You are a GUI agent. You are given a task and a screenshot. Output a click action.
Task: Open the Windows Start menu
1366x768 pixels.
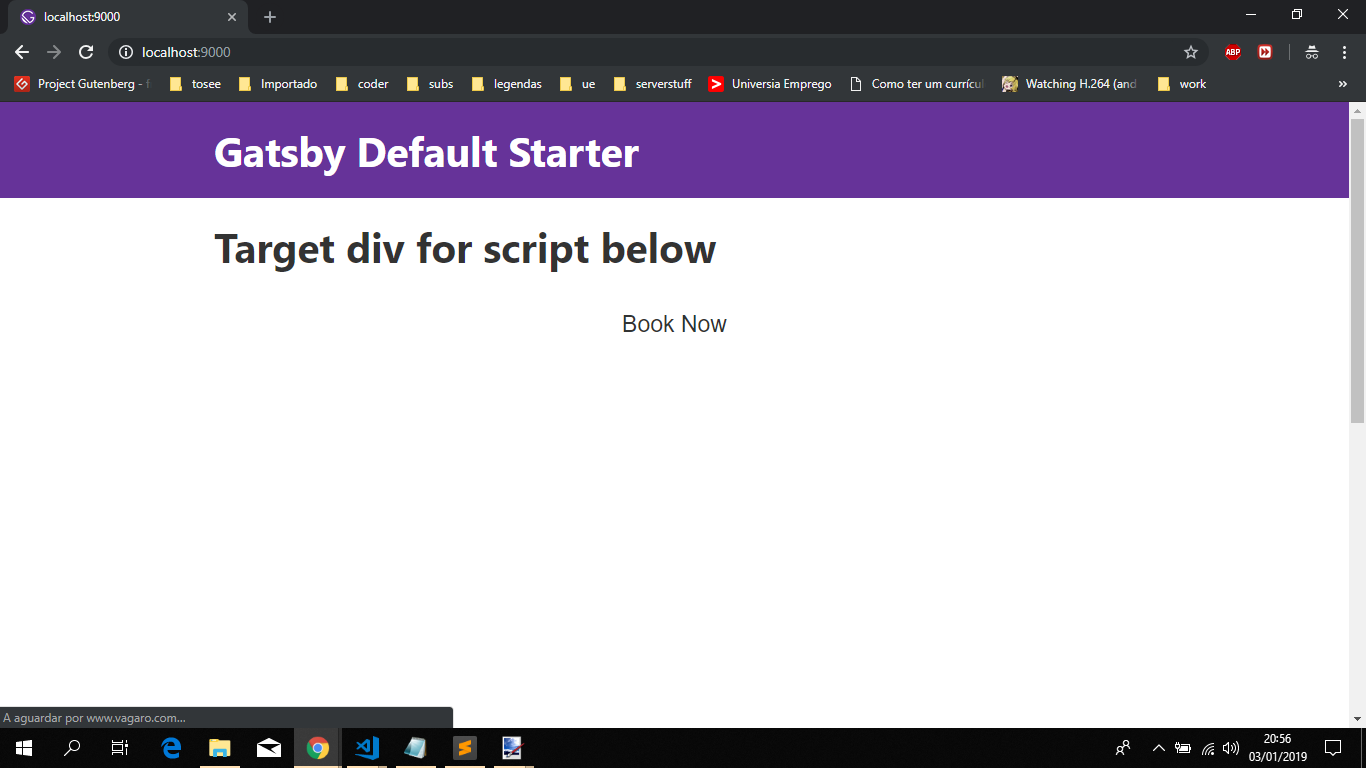(24, 748)
